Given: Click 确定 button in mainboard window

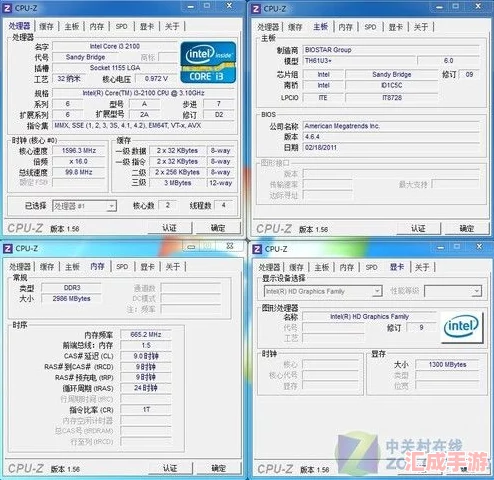Looking at the screenshot, I should pos(467,228).
